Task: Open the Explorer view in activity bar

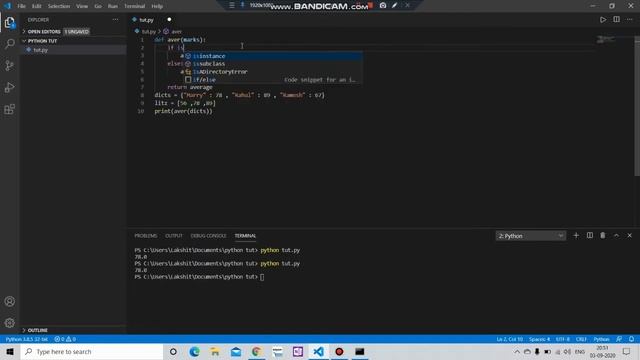Action: coord(9,22)
